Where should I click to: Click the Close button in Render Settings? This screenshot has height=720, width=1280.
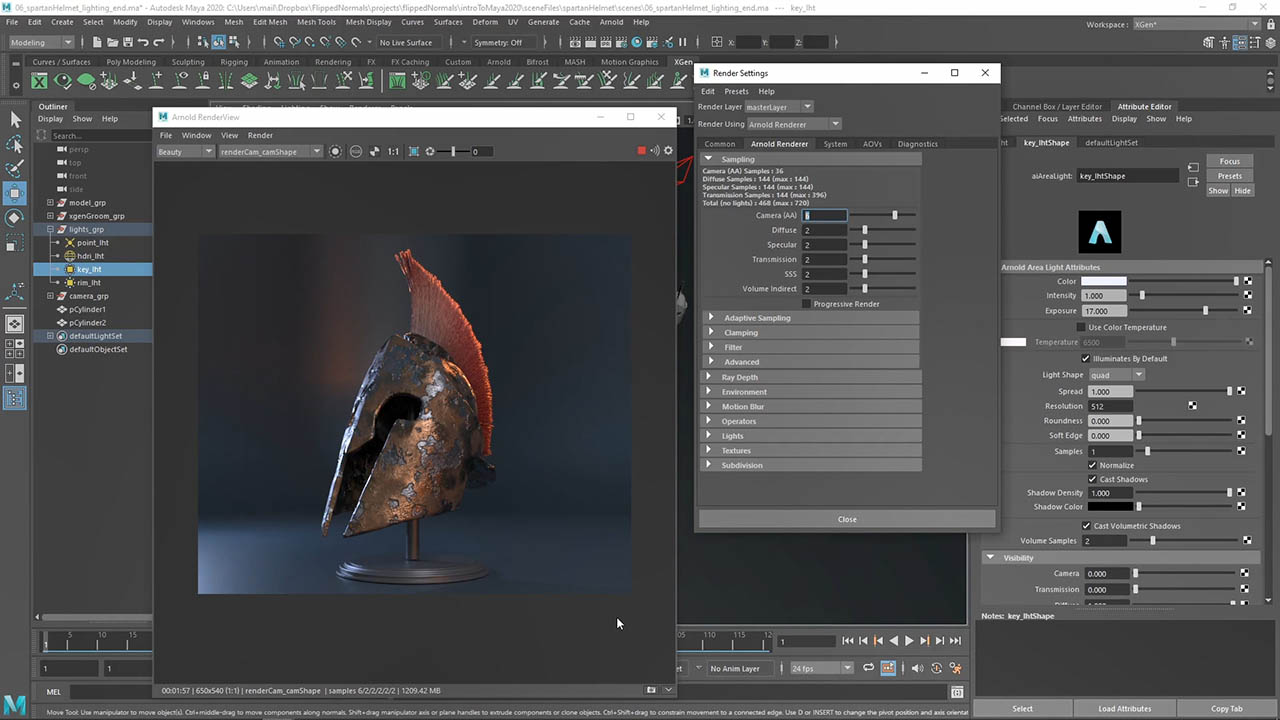[x=847, y=519]
